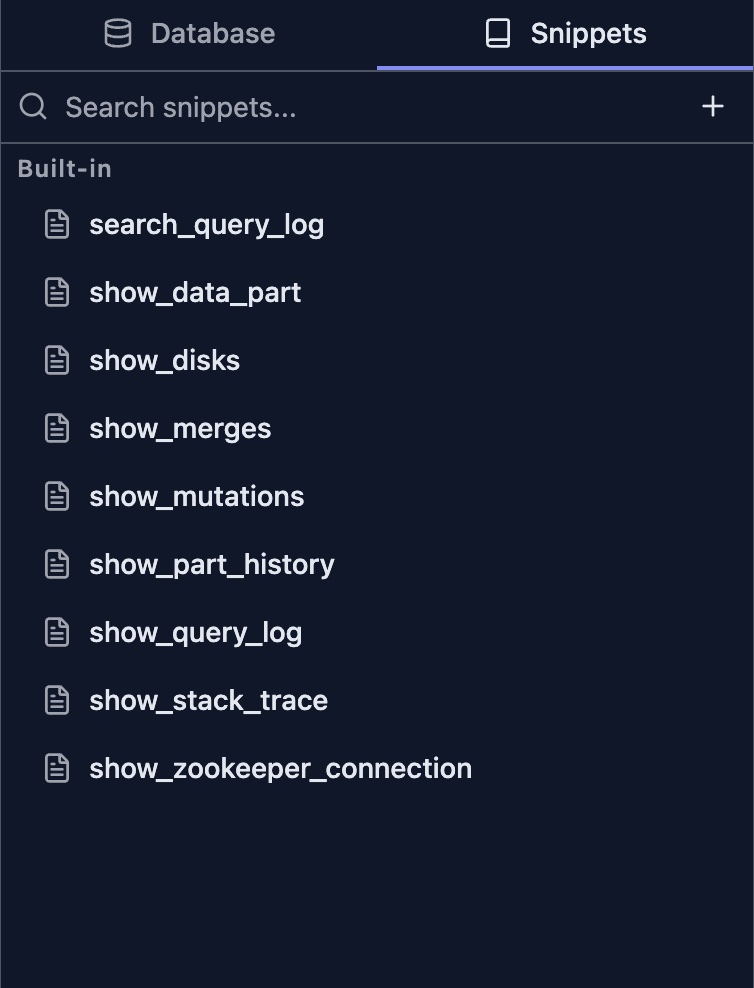This screenshot has width=754, height=988.
Task: Click the database cylinder icon
Action: pos(118,34)
